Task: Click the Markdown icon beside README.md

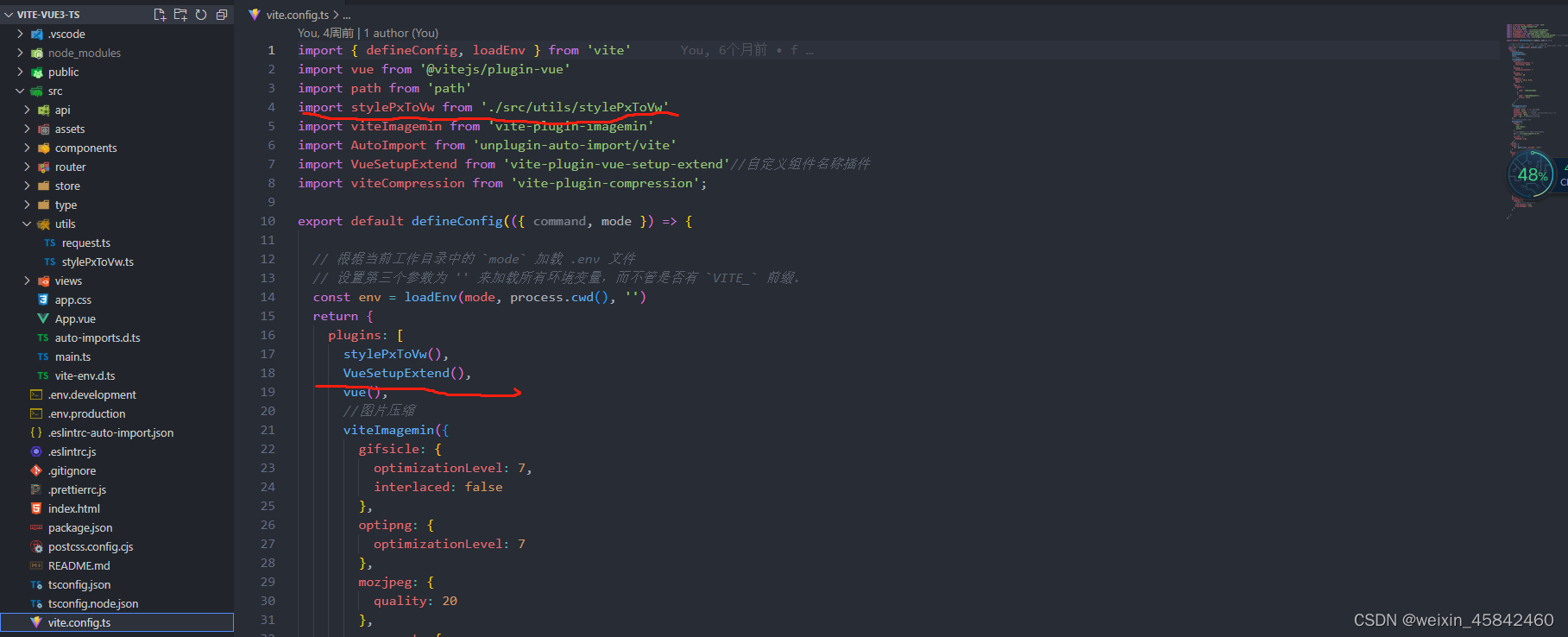Action: tap(36, 566)
